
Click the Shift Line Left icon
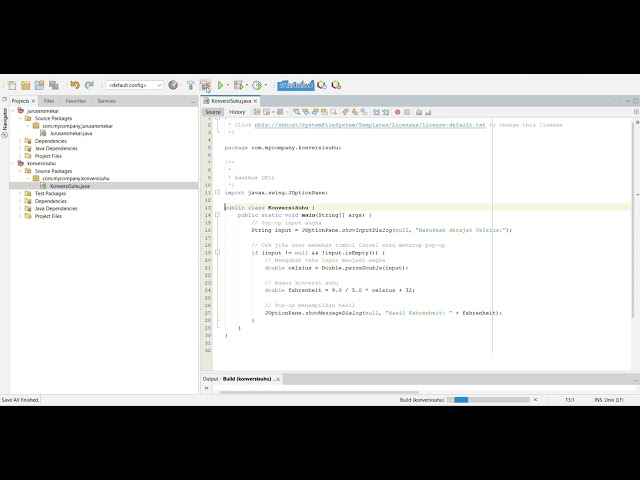376,112
